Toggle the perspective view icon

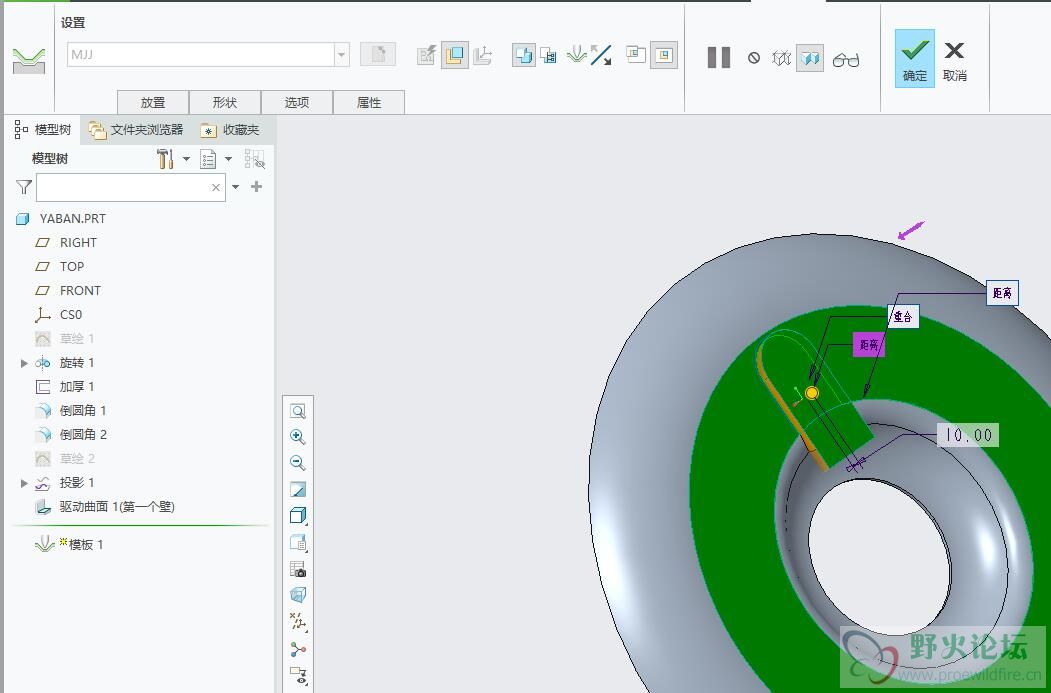click(298, 595)
